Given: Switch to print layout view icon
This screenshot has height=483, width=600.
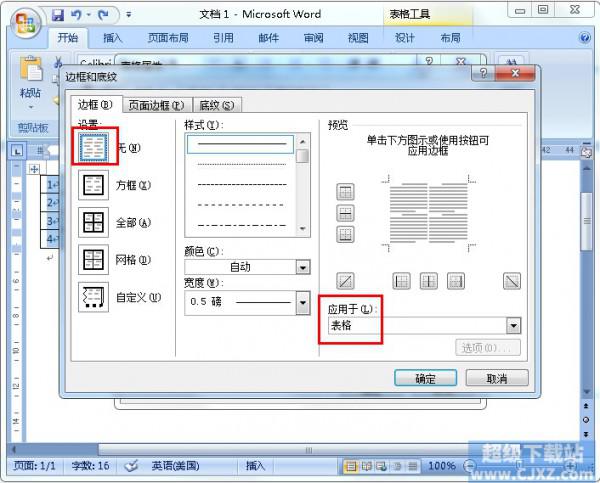Looking at the screenshot, I should tap(351, 466).
